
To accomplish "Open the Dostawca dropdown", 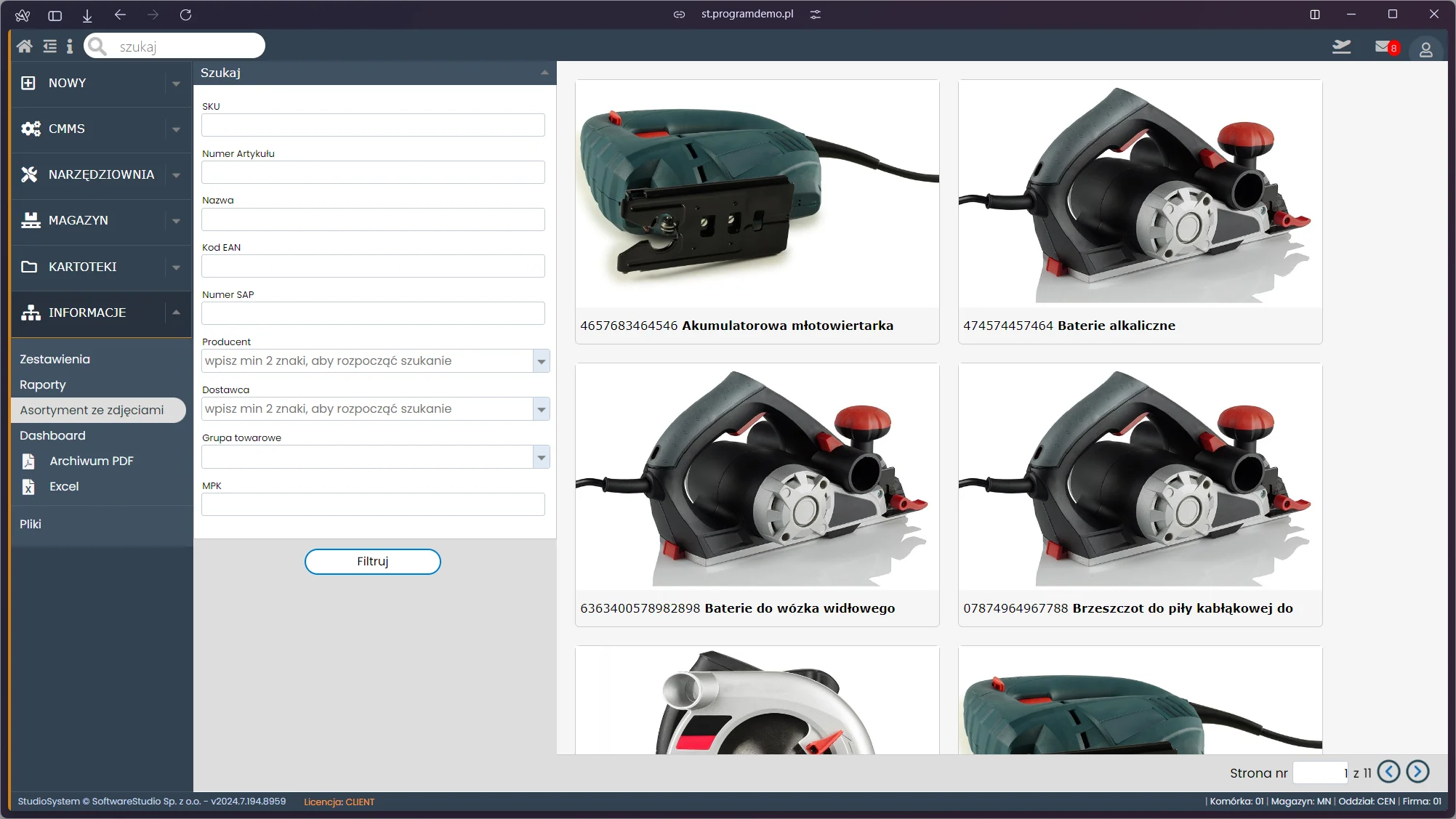I will click(x=541, y=409).
